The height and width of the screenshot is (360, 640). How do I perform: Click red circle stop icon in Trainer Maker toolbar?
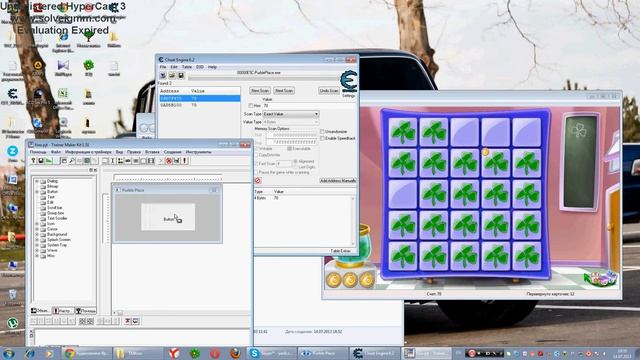coord(169,161)
